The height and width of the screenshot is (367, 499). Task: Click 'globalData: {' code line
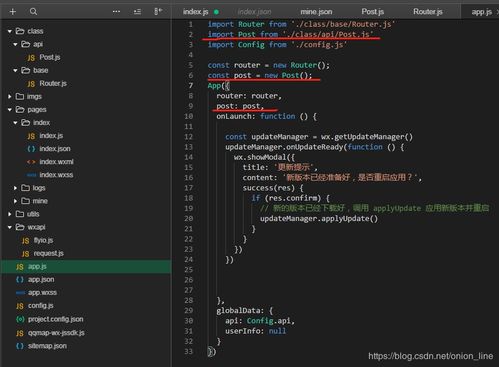[244, 311]
